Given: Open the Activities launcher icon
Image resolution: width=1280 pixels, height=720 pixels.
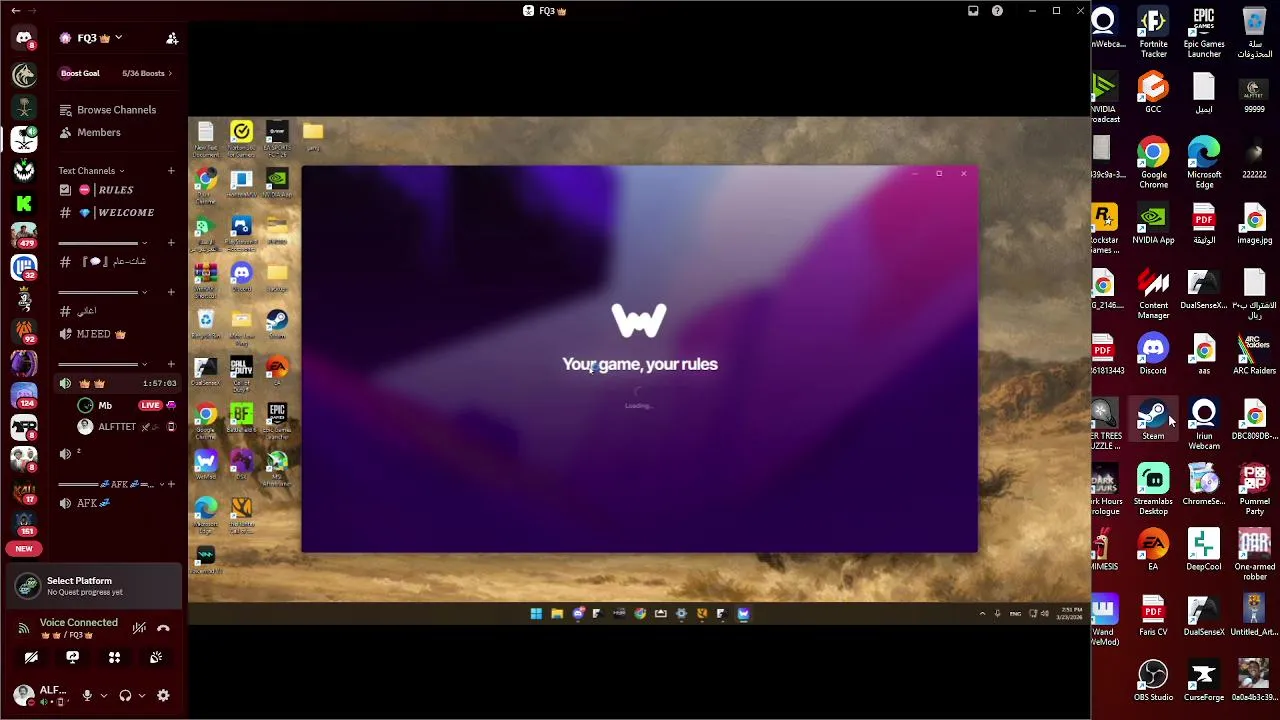Looking at the screenshot, I should click(114, 657).
